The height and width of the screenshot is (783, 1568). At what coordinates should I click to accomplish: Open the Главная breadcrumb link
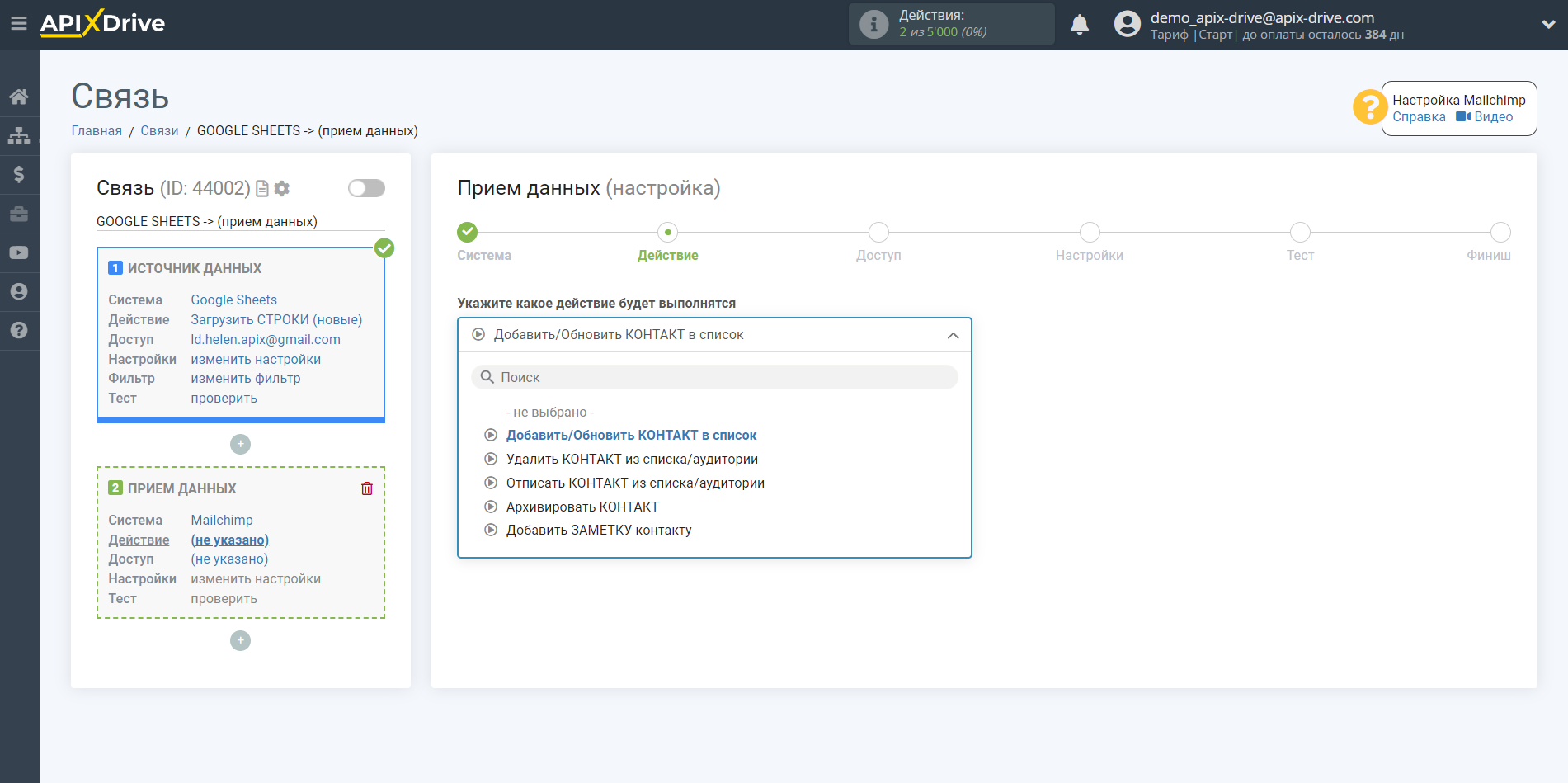point(97,130)
